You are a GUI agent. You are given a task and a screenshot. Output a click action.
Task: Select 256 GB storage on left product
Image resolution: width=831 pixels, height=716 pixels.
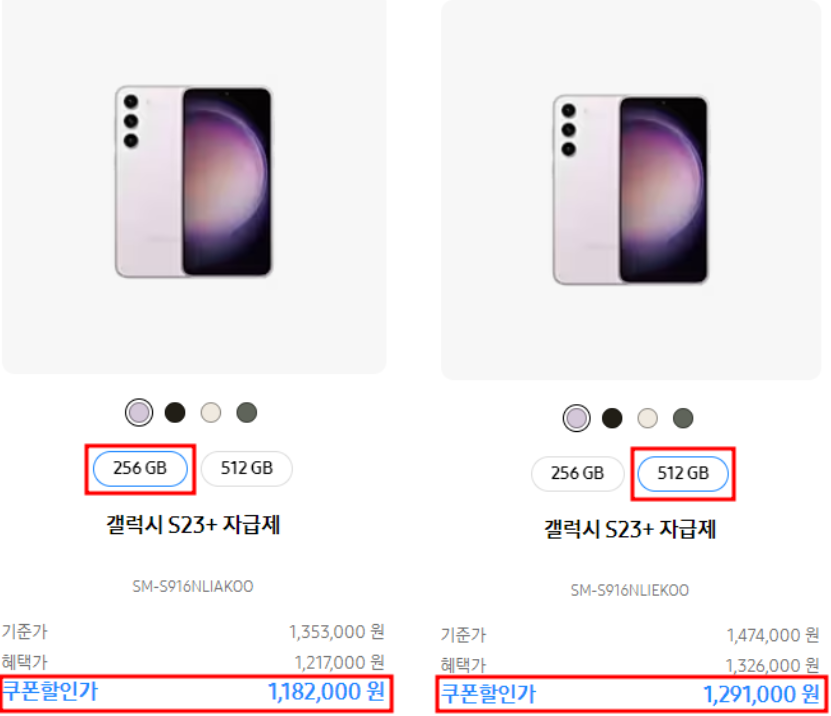[x=140, y=469]
